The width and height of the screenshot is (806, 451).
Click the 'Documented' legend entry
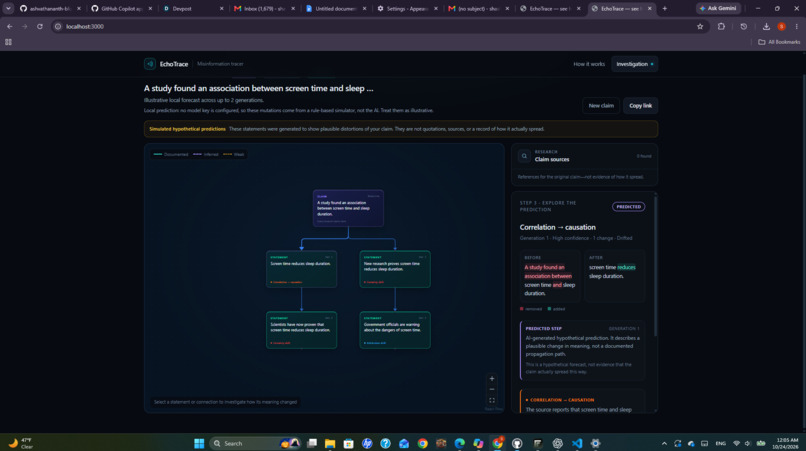171,154
